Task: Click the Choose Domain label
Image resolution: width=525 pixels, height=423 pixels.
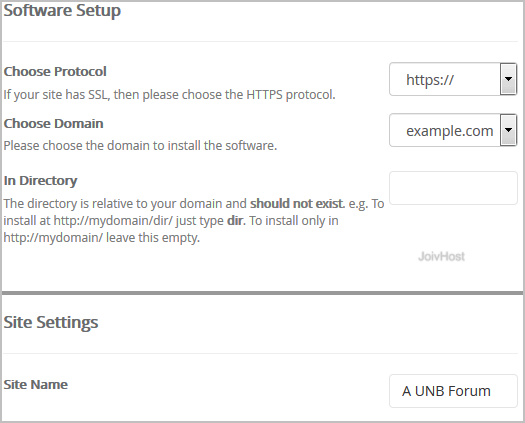Action: (53, 123)
